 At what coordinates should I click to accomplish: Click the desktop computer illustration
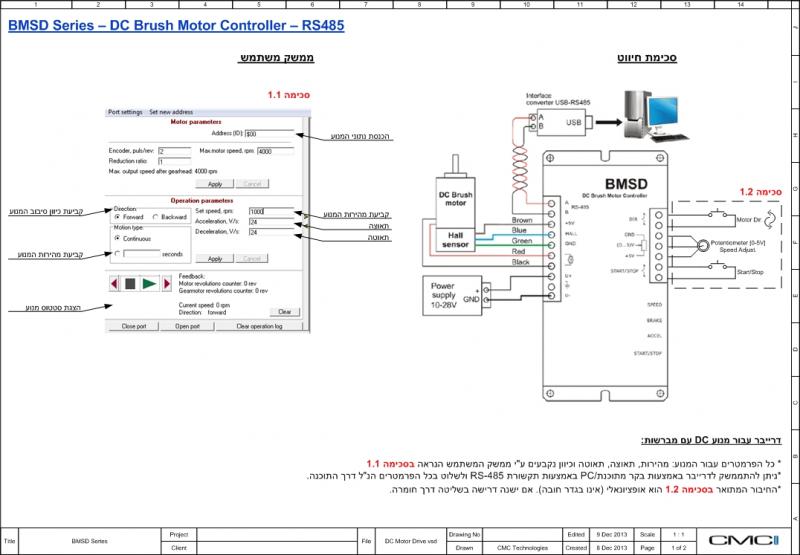click(x=656, y=117)
